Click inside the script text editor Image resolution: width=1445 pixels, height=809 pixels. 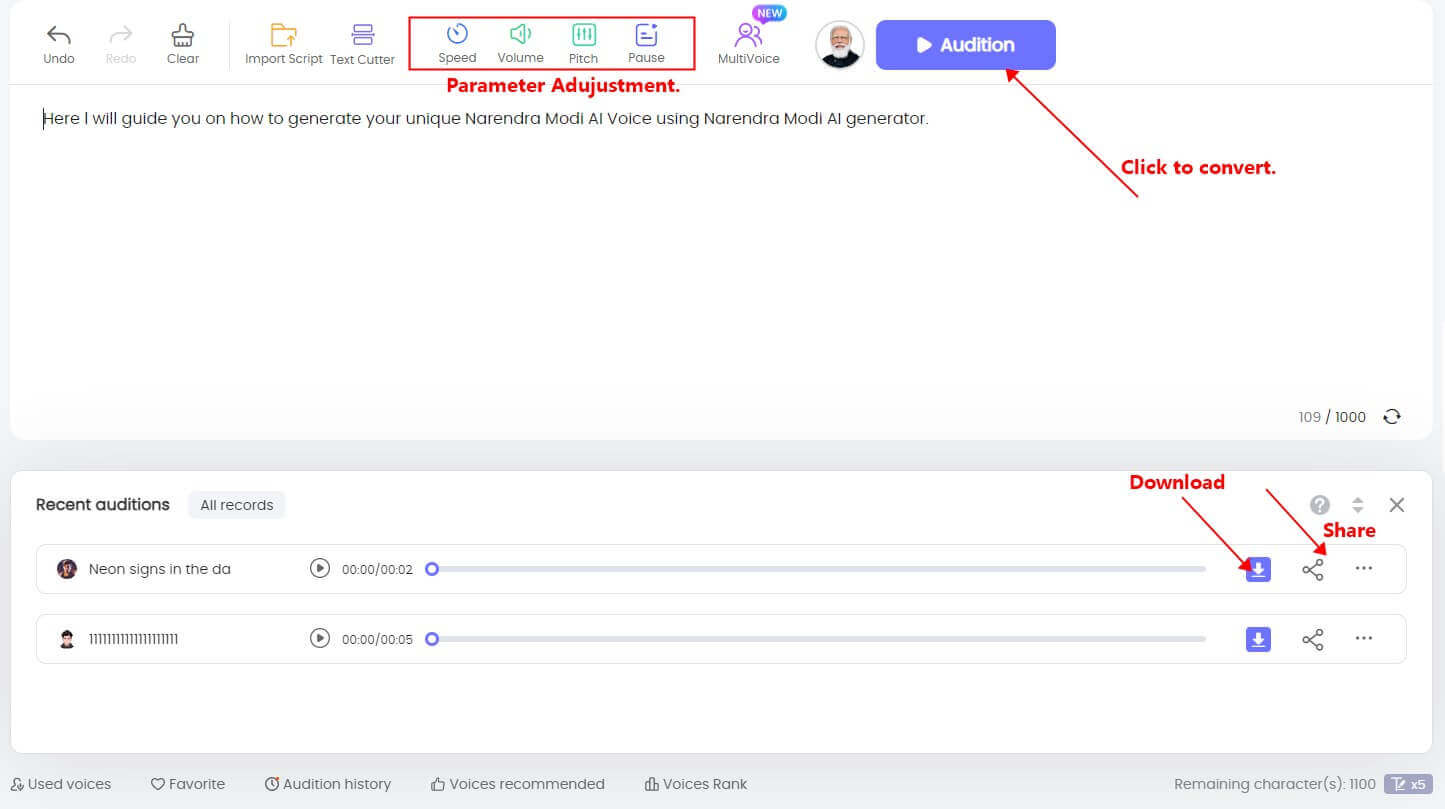coord(720,250)
